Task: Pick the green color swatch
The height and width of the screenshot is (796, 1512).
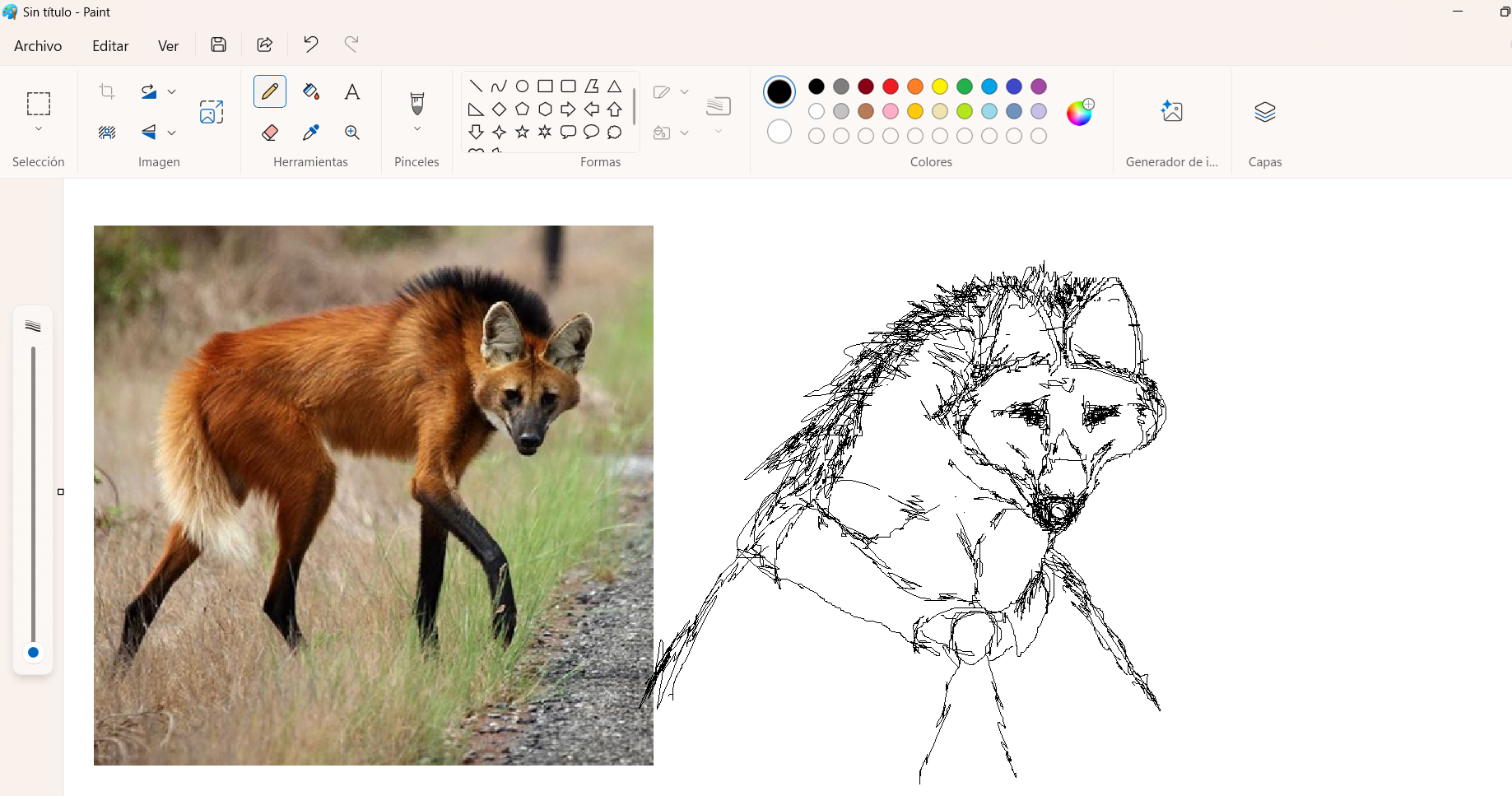Action: [x=965, y=86]
